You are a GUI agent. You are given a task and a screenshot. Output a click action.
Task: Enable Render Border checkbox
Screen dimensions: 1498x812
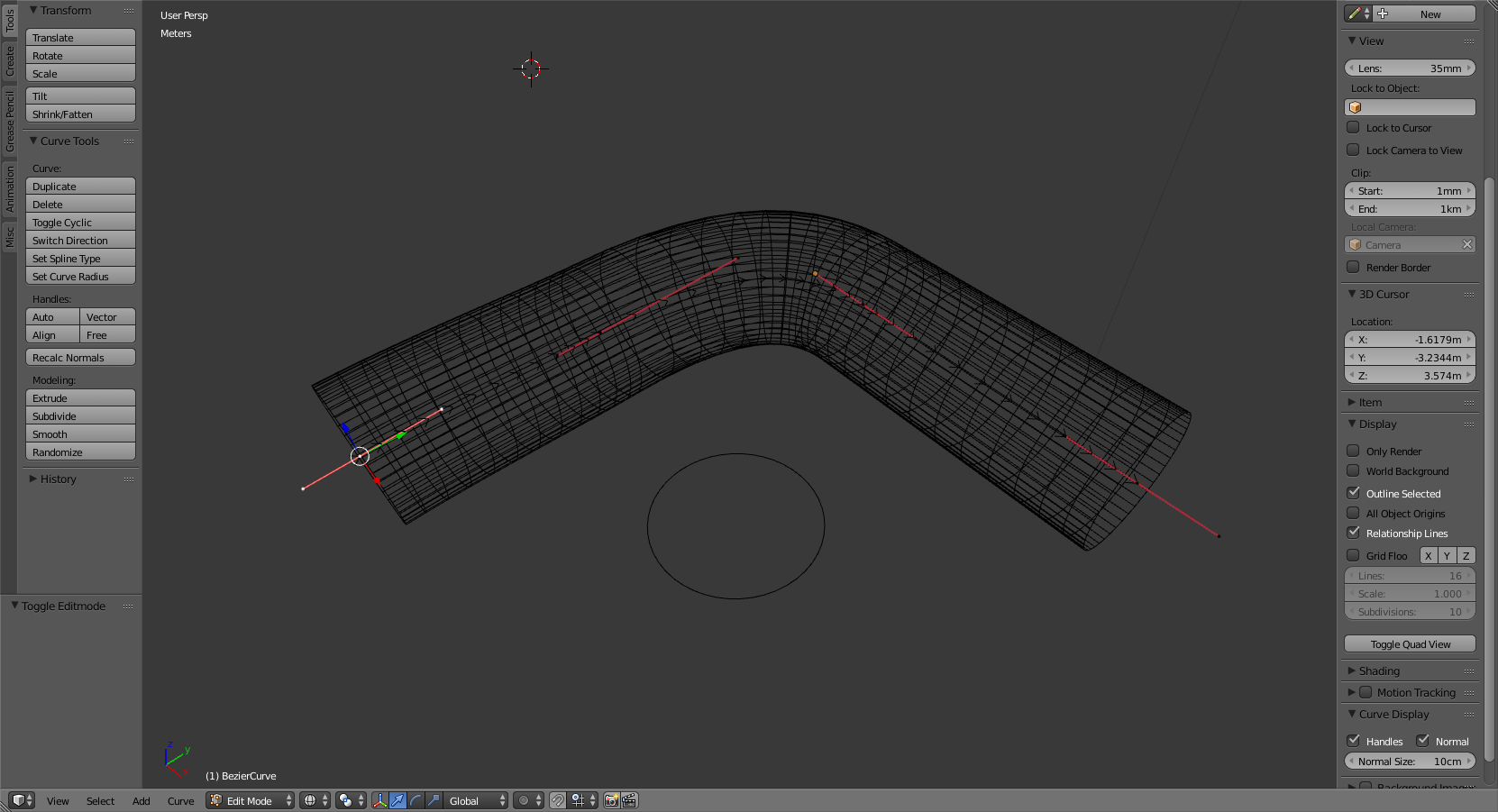(1353, 267)
